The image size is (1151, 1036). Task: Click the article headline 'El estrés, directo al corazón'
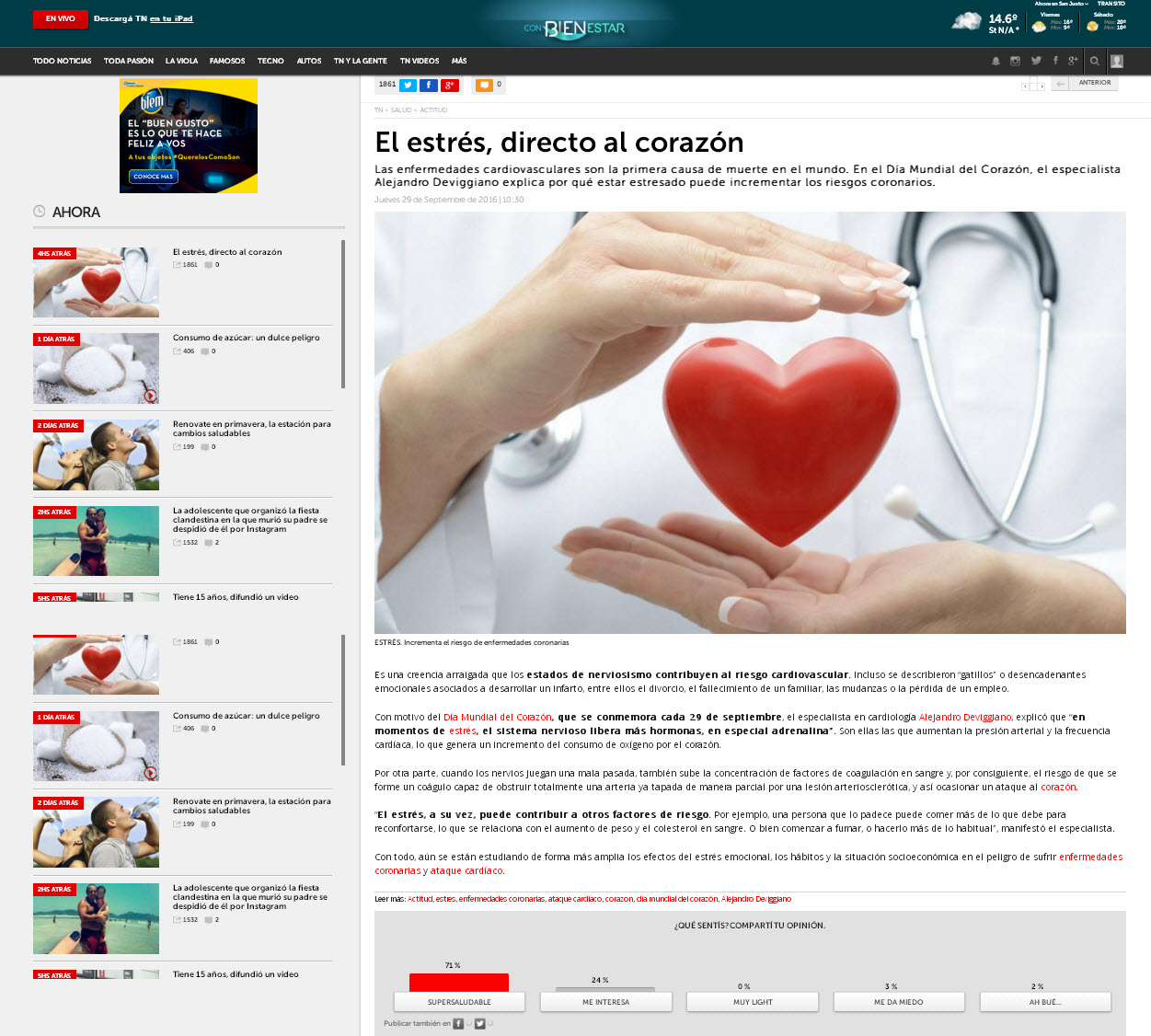[559, 143]
